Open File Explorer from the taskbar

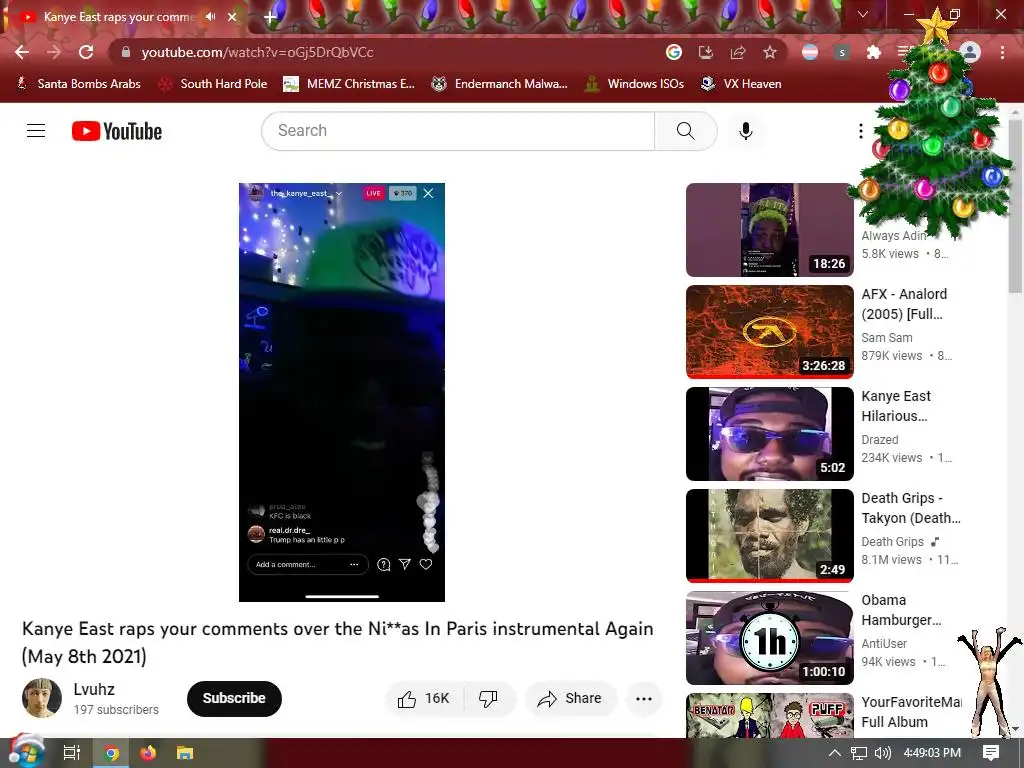[185, 753]
